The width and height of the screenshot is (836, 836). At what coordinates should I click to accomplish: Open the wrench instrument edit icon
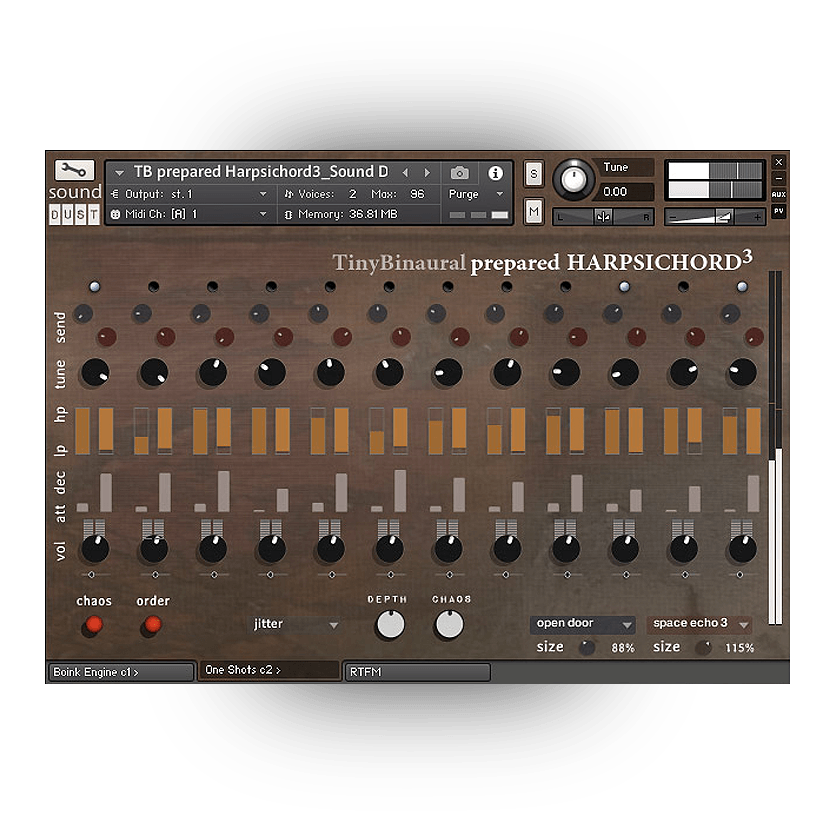coord(74,171)
